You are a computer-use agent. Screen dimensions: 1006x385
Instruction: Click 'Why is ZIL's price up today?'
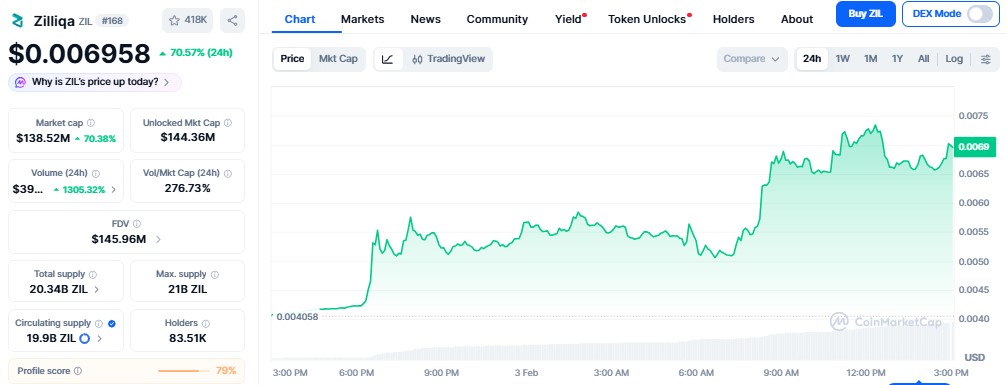point(95,82)
